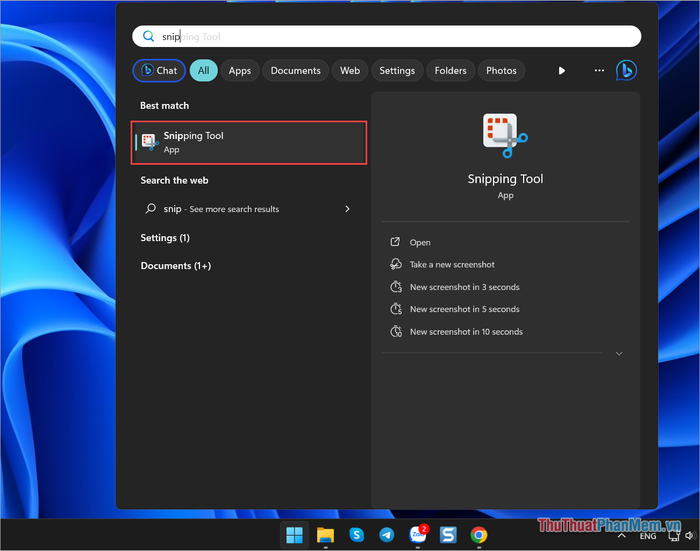
Task: Switch to the Folders filter tab
Action: point(450,71)
